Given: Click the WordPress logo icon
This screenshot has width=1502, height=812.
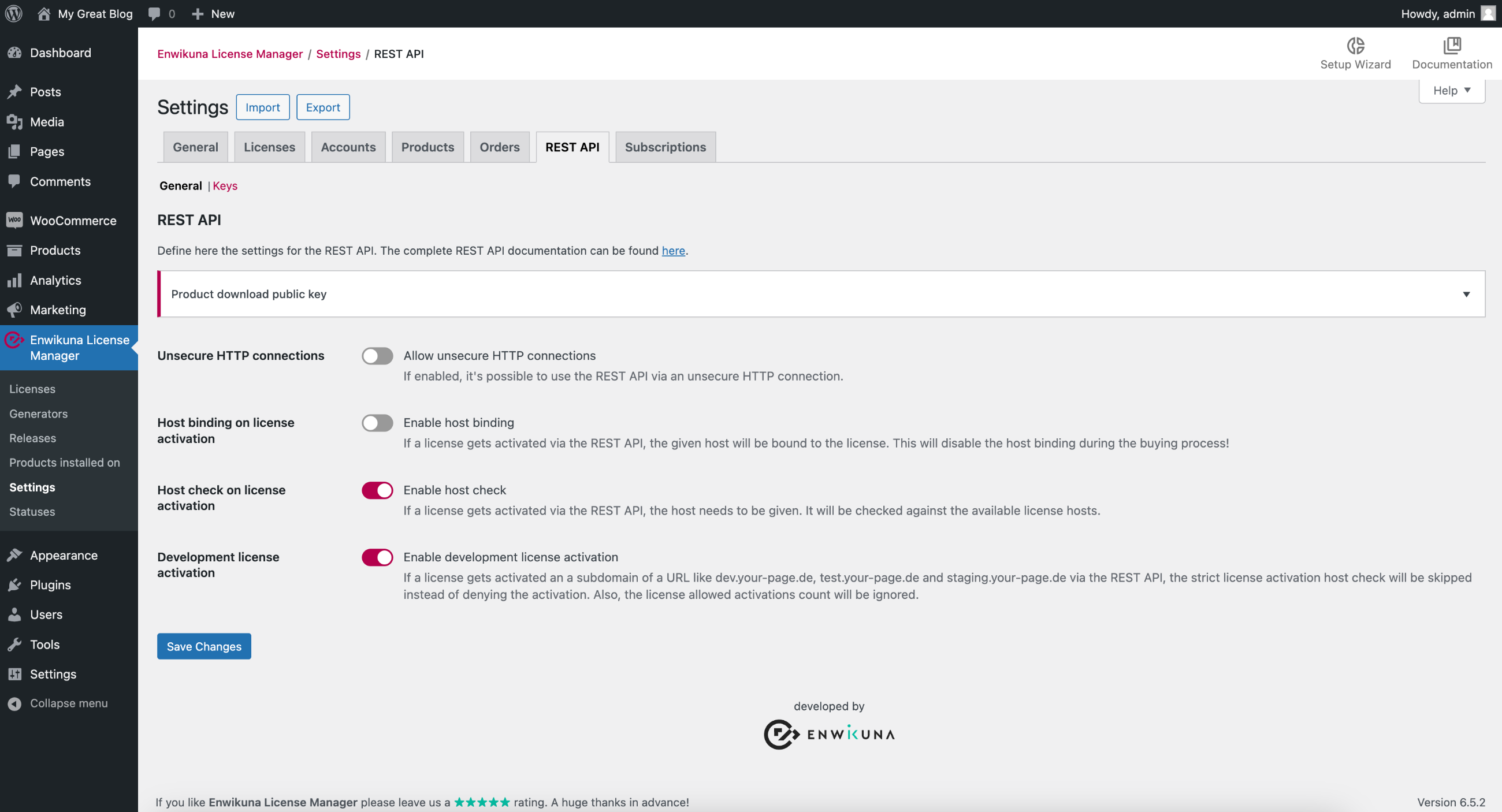Looking at the screenshot, I should coord(13,13).
